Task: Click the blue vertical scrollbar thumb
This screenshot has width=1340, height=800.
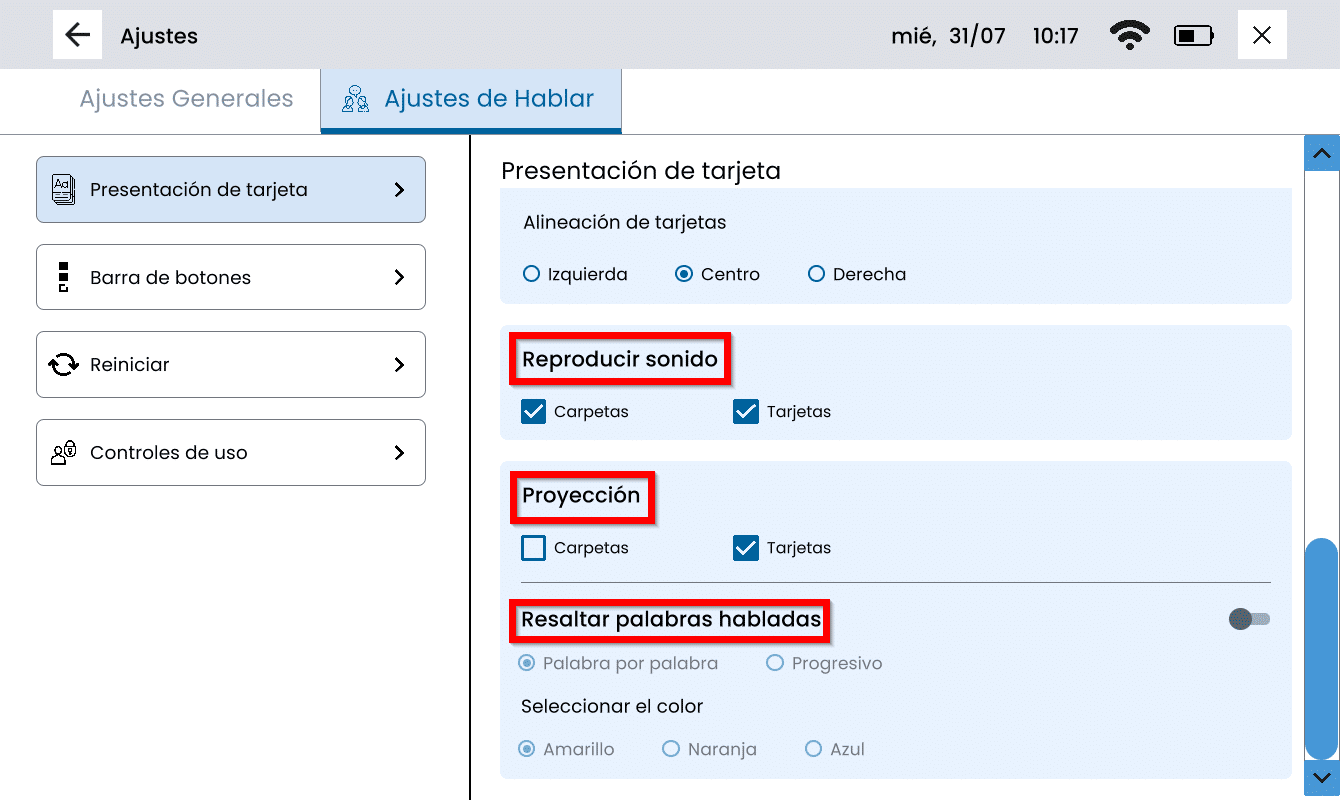Action: point(1321,650)
